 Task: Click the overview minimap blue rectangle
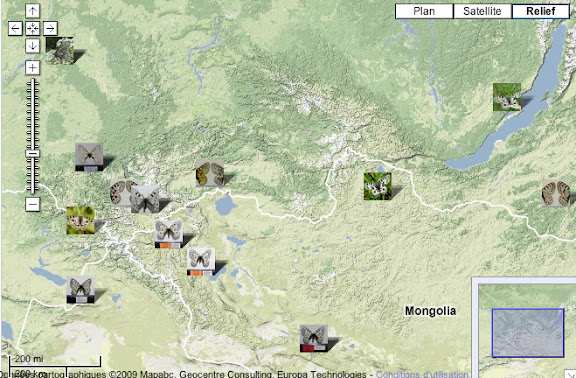[528, 333]
